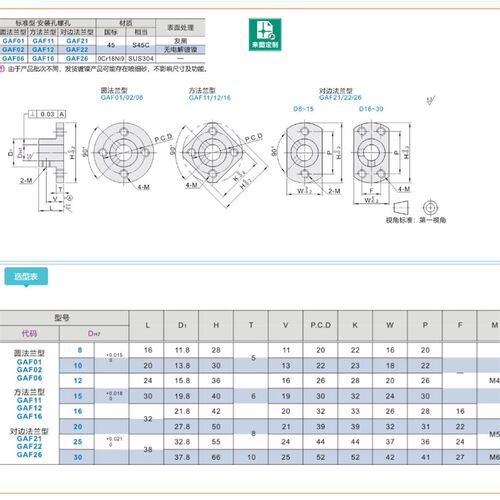
Task: Select GAF06 in the material table
Action: (x=13, y=58)
